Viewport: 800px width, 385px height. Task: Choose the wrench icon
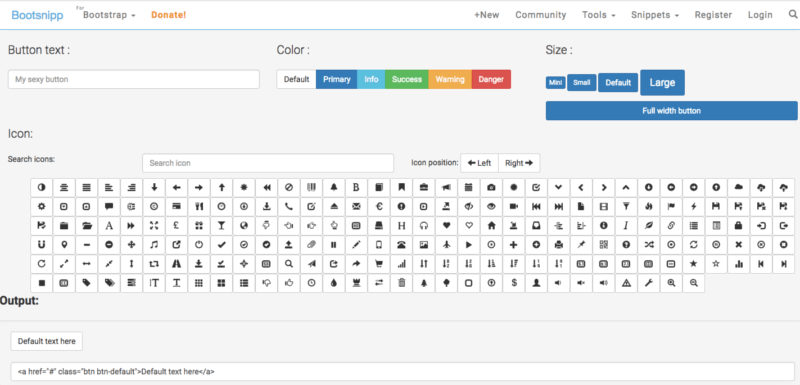click(x=648, y=283)
